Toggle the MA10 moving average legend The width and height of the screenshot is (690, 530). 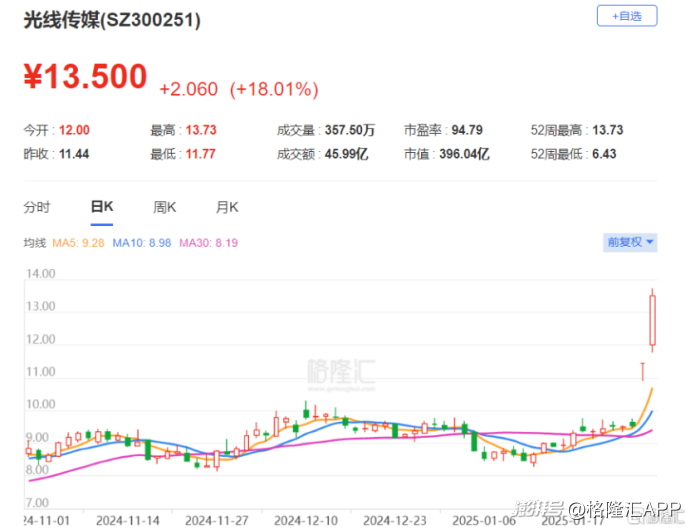click(143, 242)
